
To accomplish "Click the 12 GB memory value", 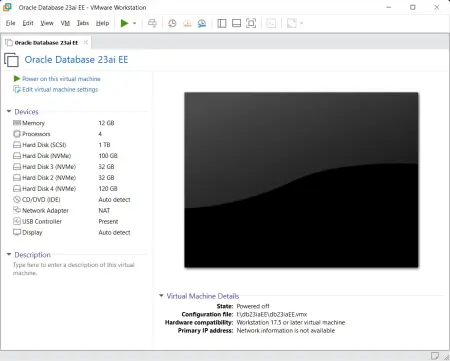I will (106, 123).
